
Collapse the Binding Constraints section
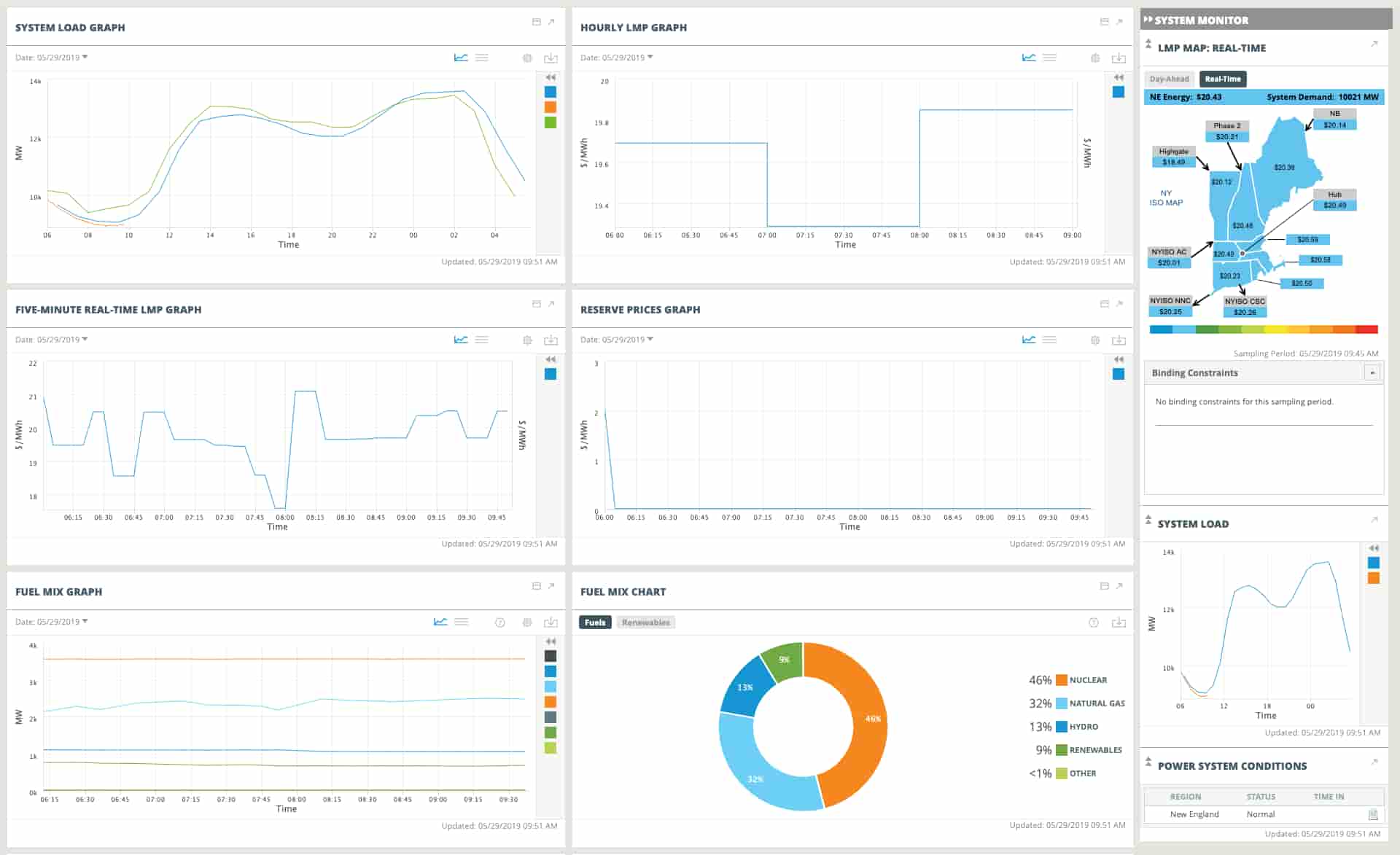click(1372, 372)
